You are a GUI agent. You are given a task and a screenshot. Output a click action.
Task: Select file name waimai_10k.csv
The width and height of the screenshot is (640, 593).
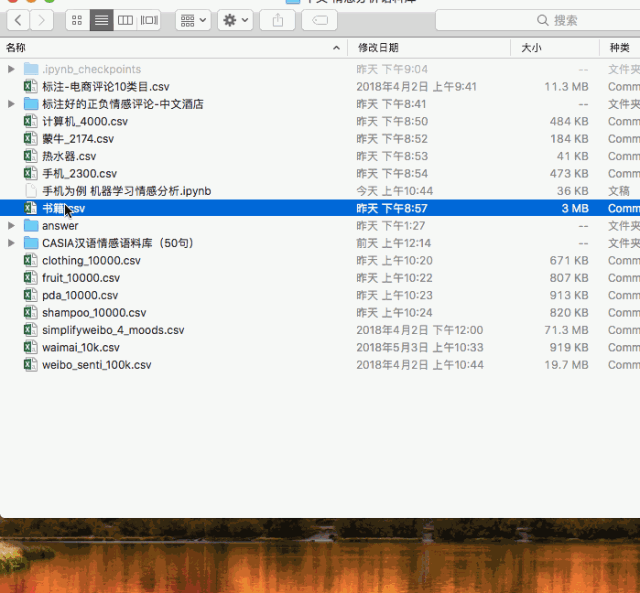tap(81, 347)
